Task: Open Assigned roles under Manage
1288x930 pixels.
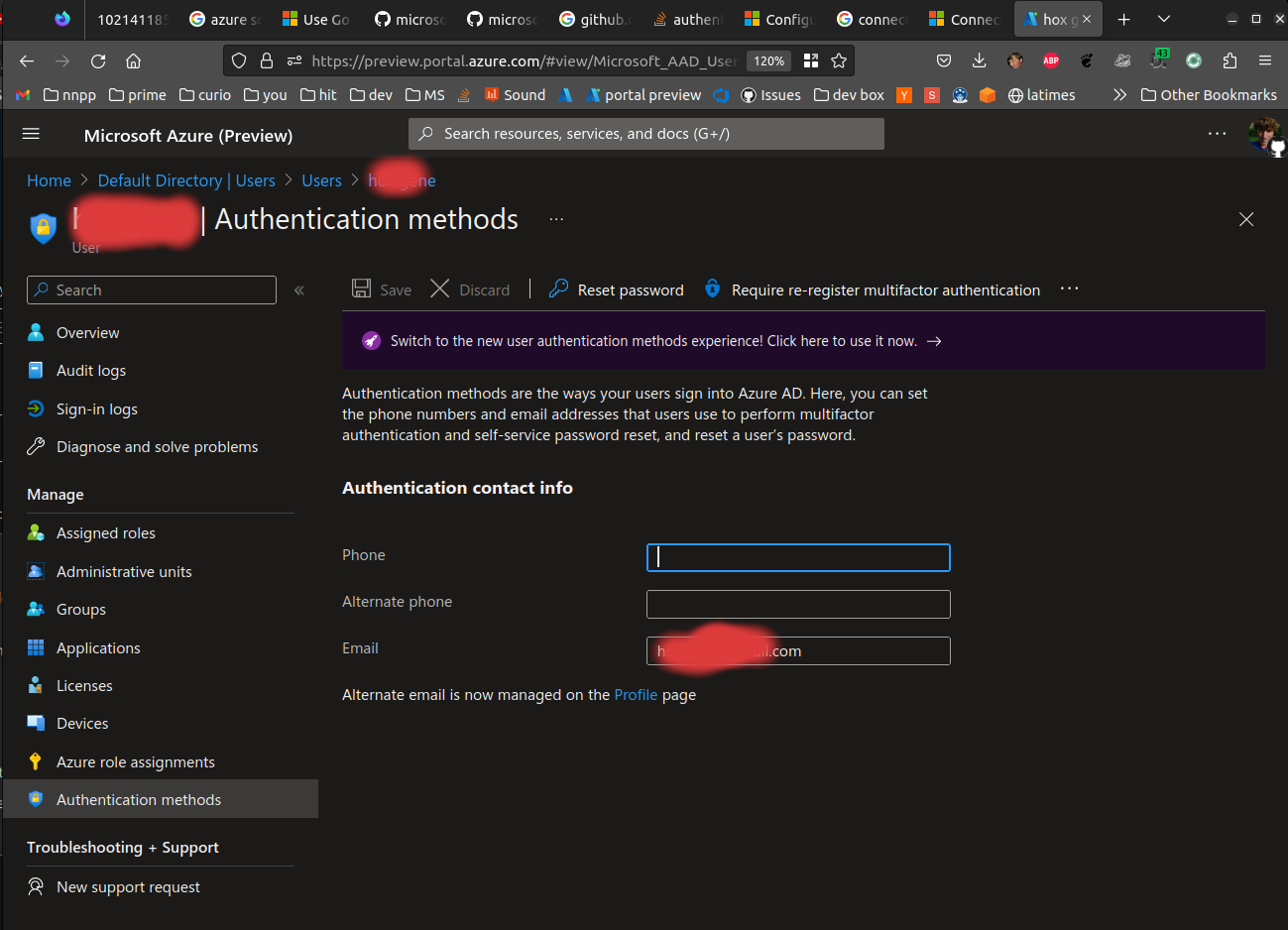Action: point(103,532)
